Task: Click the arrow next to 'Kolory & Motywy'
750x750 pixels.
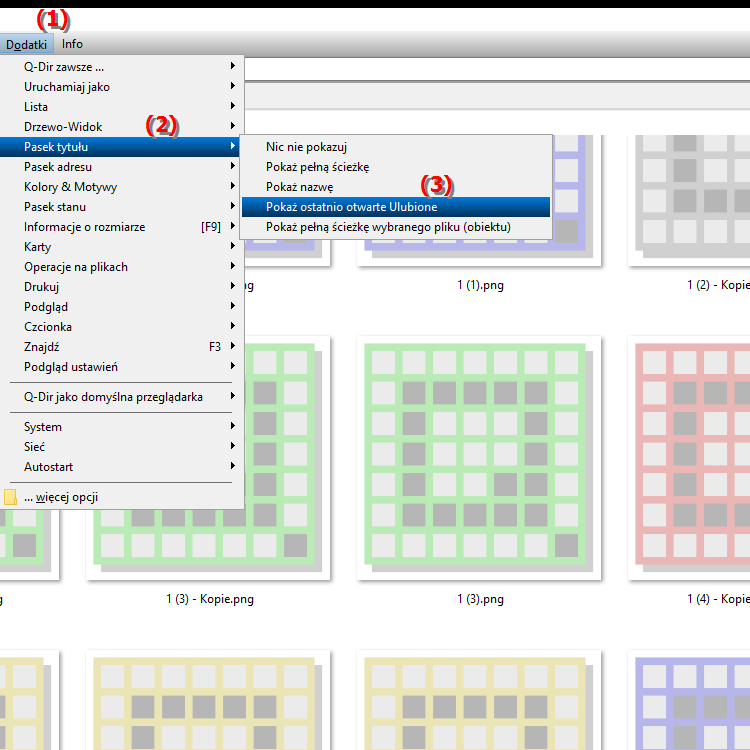Action: click(x=232, y=186)
